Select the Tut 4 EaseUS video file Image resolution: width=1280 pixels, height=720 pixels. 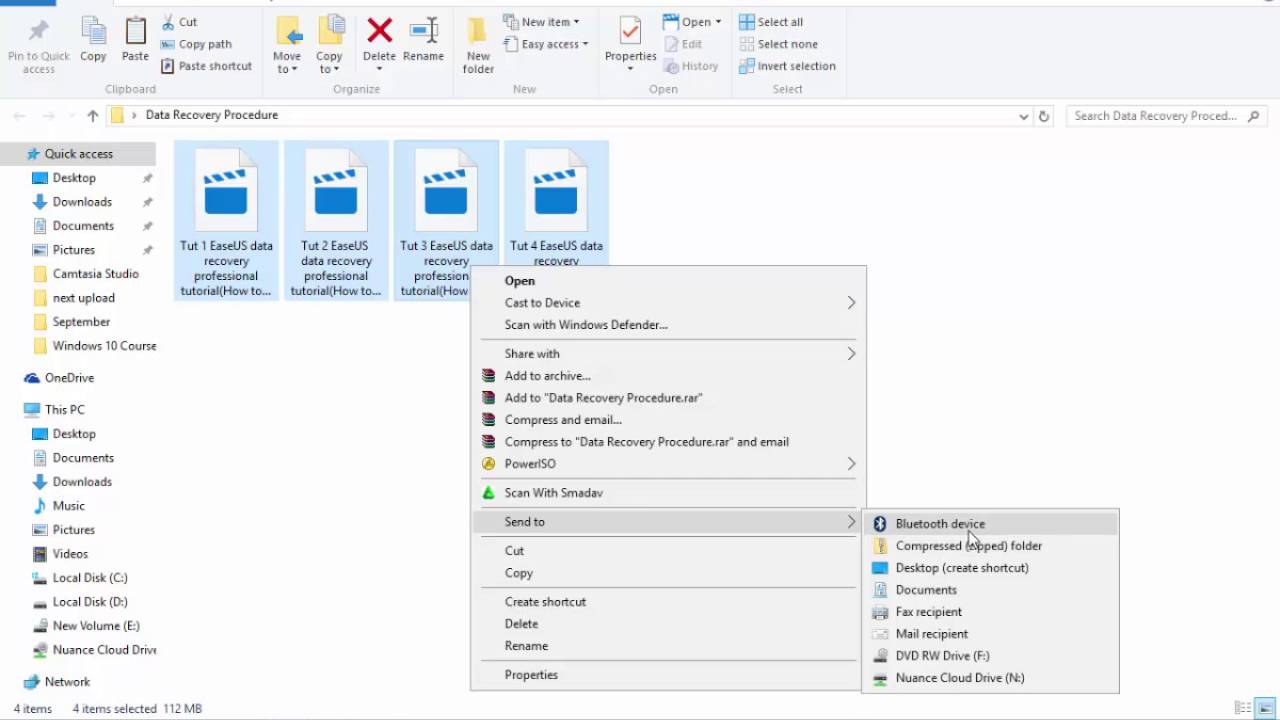556,205
